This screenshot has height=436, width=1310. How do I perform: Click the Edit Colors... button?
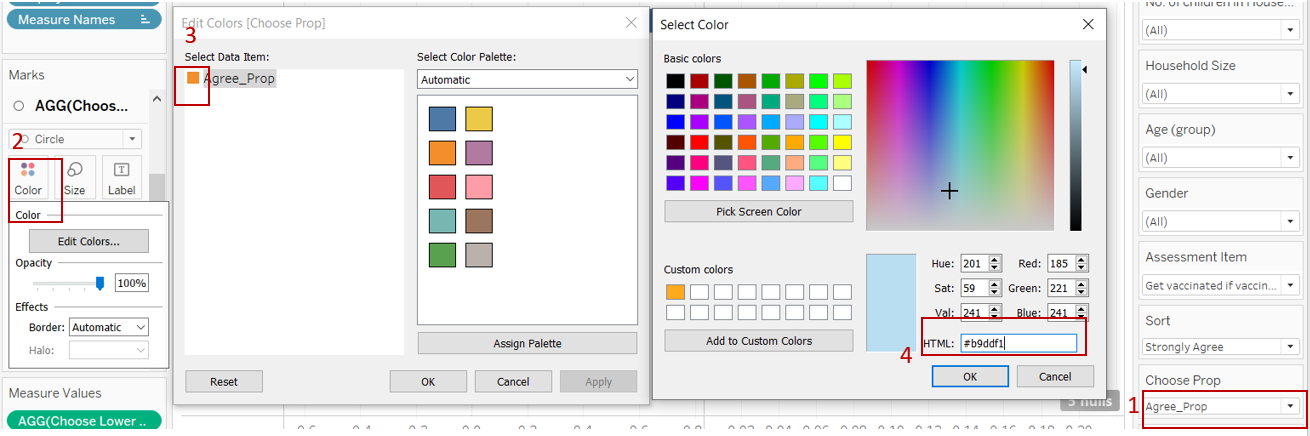[88, 241]
